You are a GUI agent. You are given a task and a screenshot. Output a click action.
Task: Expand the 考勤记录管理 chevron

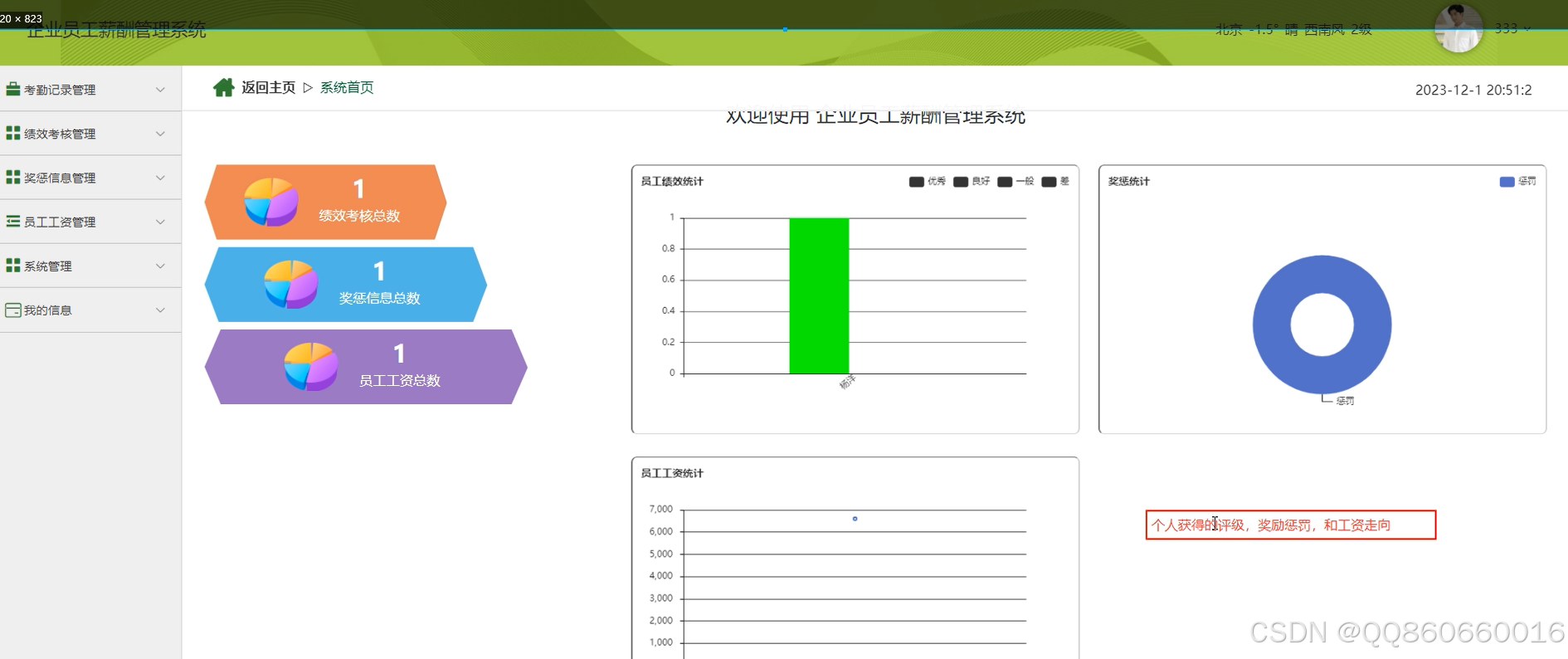pyautogui.click(x=160, y=90)
